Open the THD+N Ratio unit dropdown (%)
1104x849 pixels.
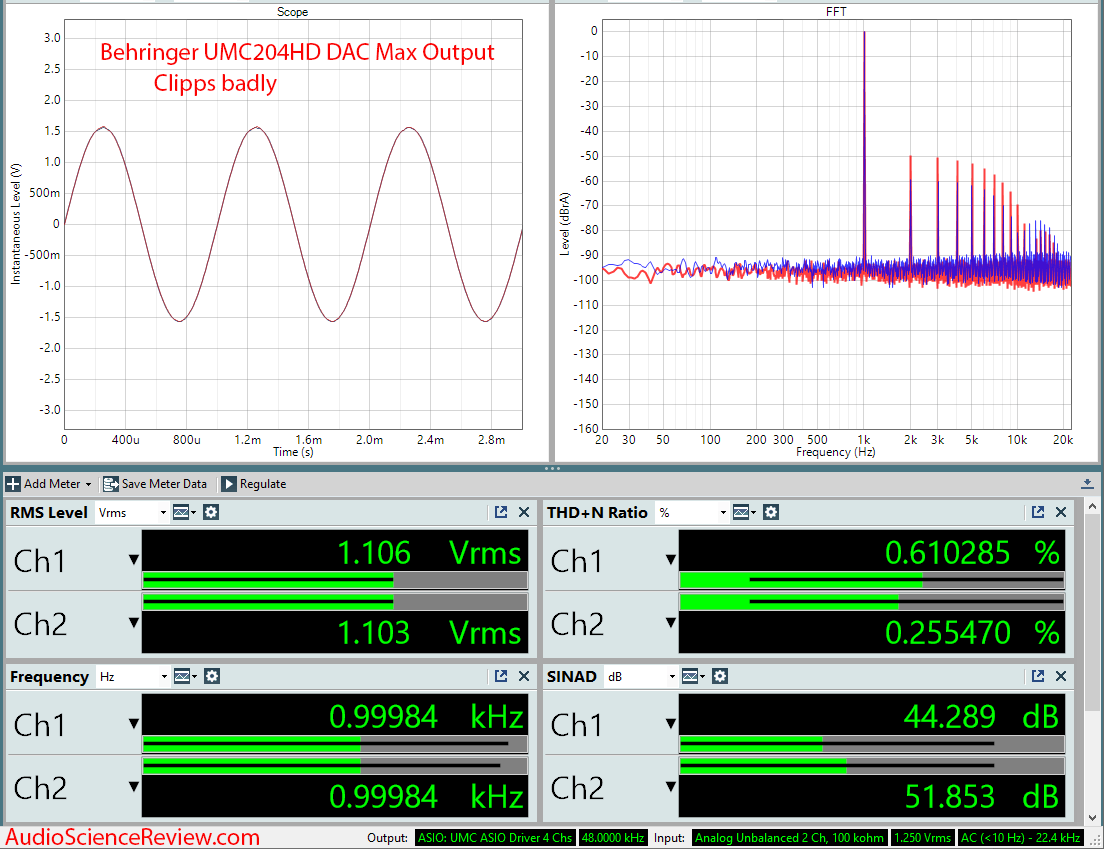[x=692, y=512]
